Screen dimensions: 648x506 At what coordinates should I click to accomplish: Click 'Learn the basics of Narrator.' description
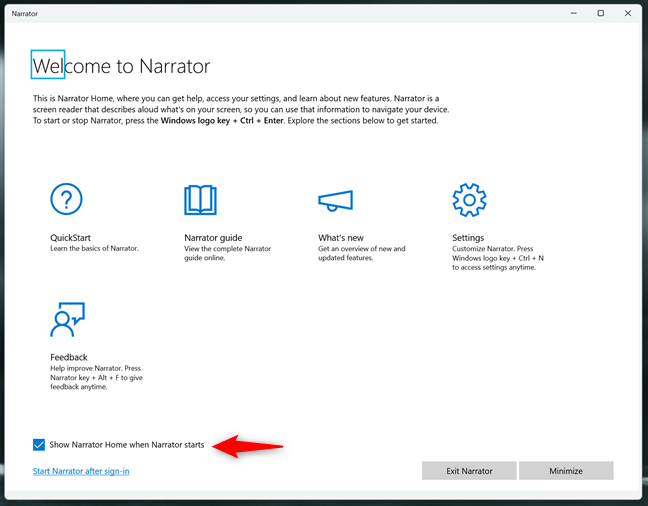pos(94,248)
